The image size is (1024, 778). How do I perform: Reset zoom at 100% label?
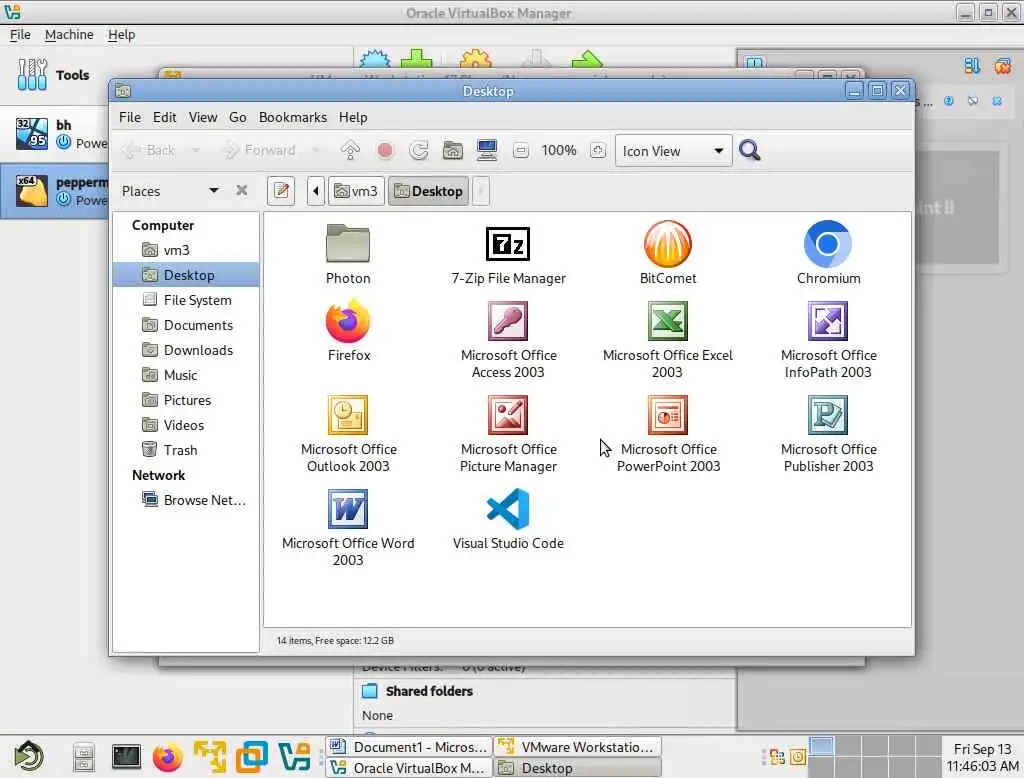coord(559,151)
